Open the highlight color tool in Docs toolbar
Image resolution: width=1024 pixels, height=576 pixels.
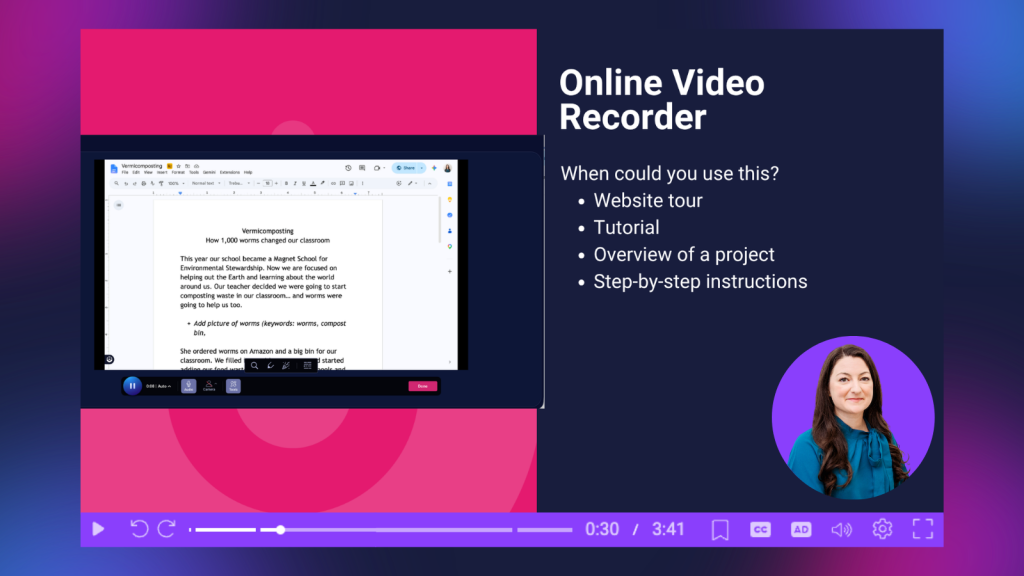coord(323,183)
